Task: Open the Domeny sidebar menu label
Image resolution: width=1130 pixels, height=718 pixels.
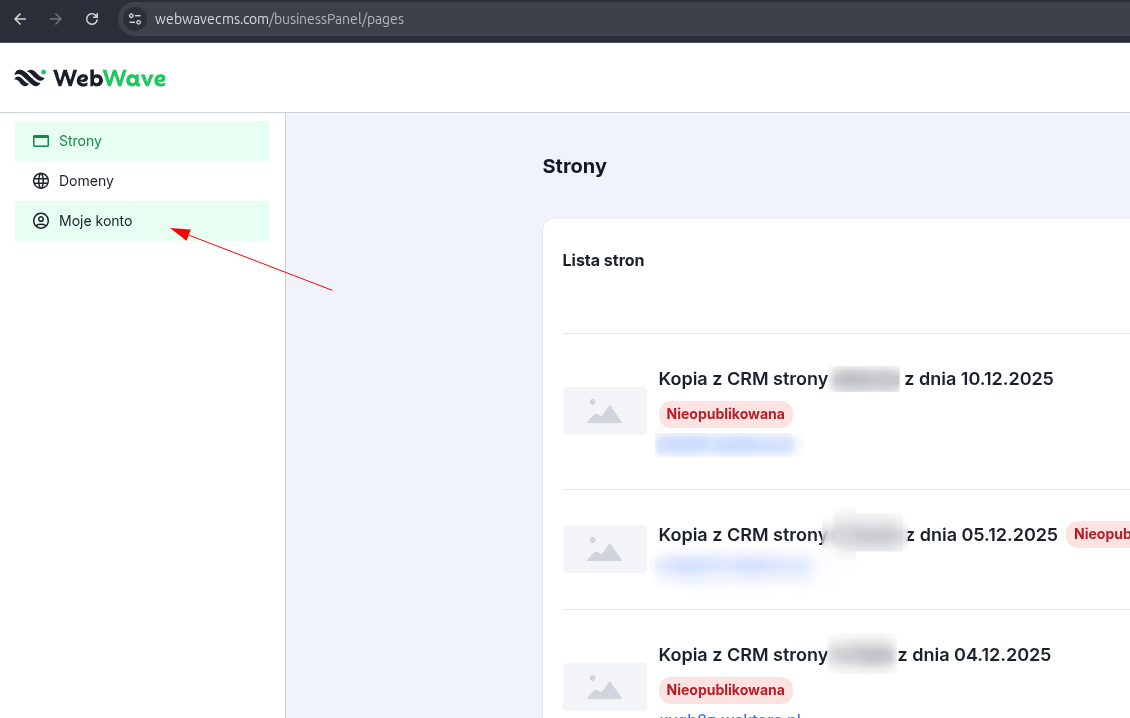Action: point(86,181)
